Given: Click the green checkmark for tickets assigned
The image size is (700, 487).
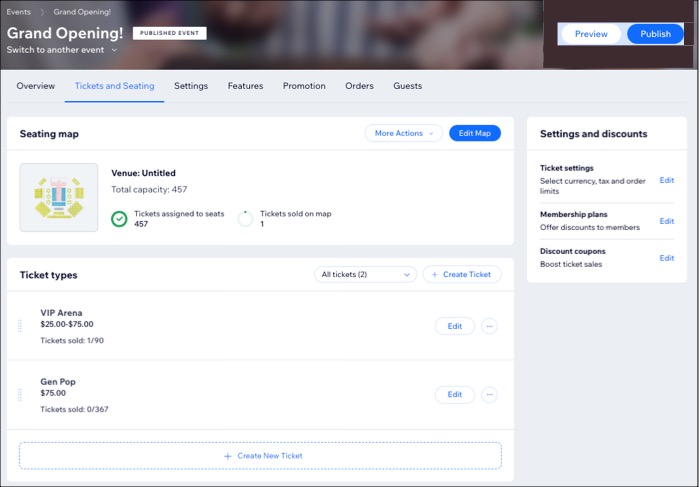Looking at the screenshot, I should click(x=119, y=219).
